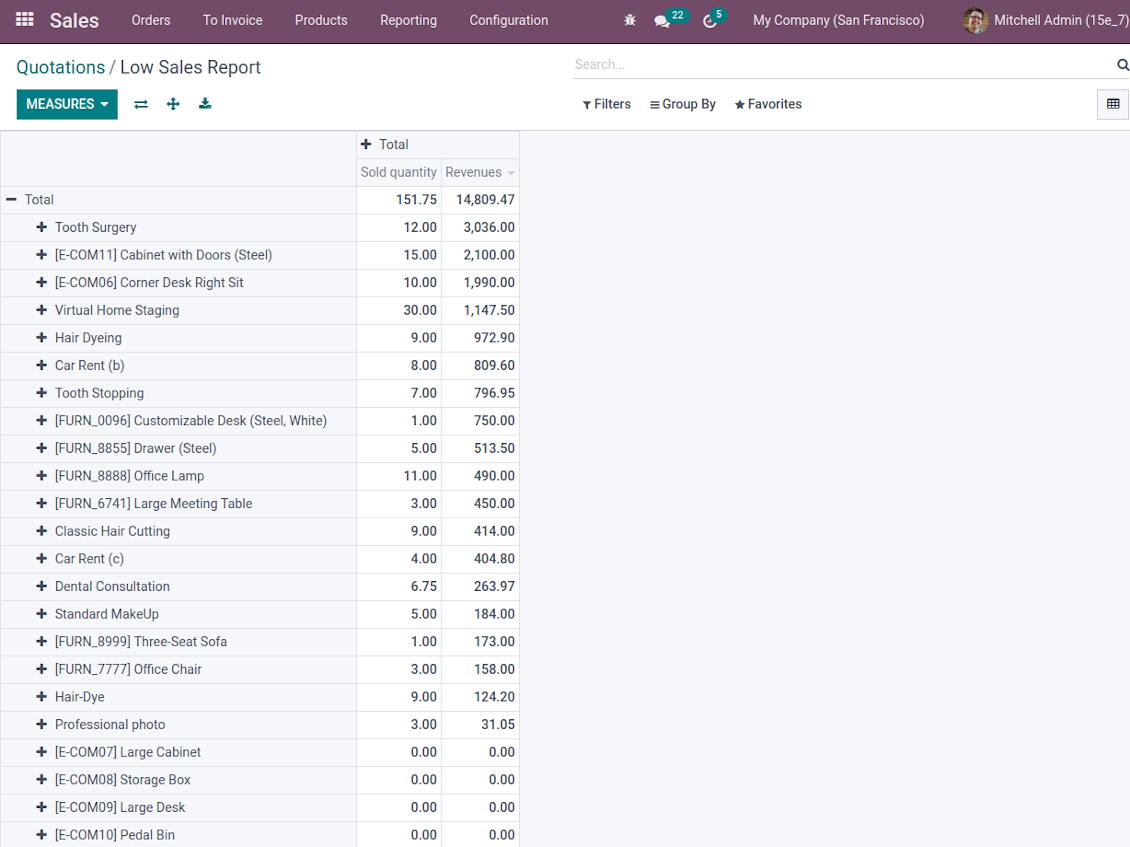Open conversations messages icon
The height and width of the screenshot is (847, 1130).
point(662,21)
